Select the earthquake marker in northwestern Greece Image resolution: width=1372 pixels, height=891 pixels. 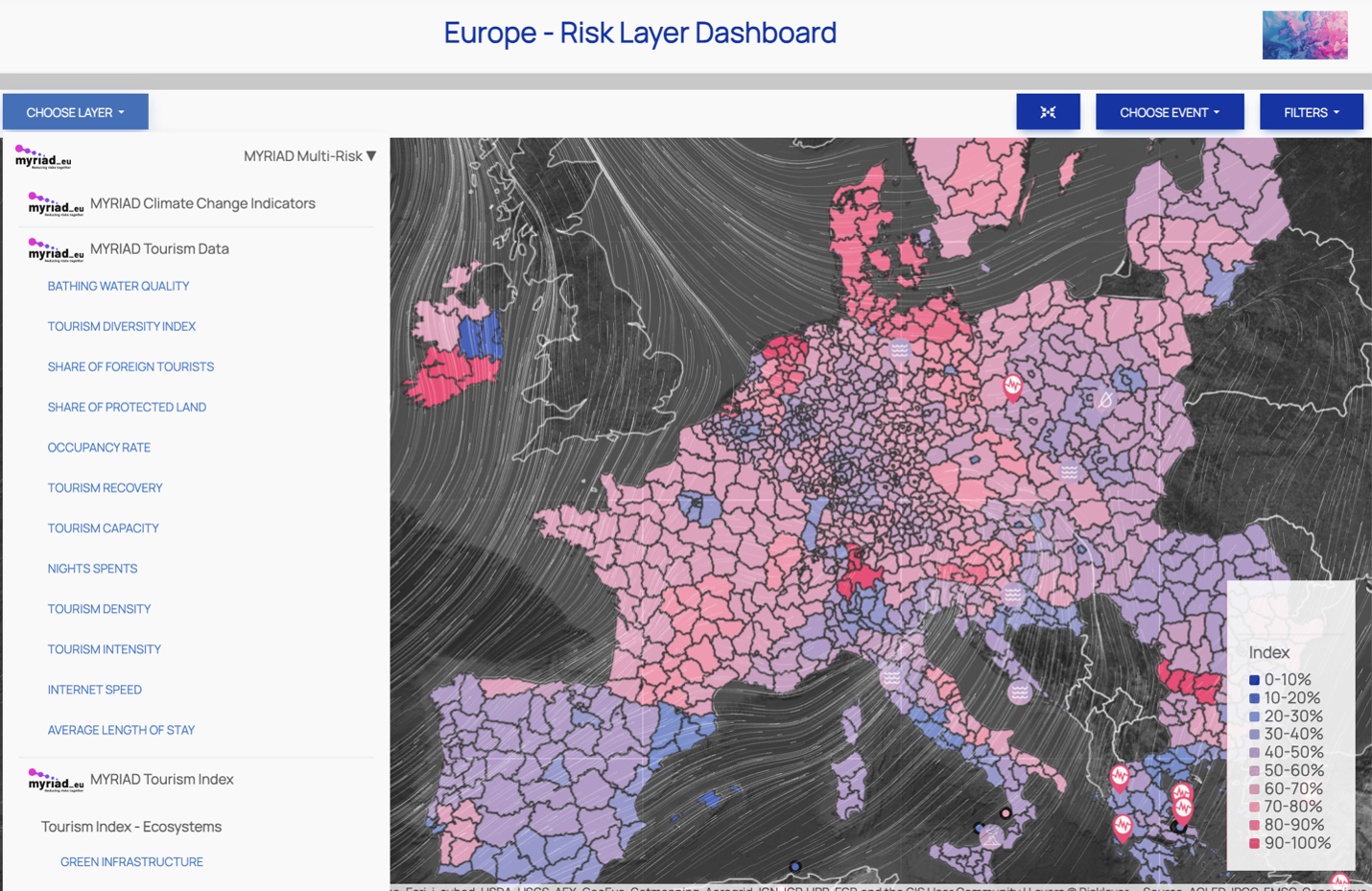coord(1120,776)
